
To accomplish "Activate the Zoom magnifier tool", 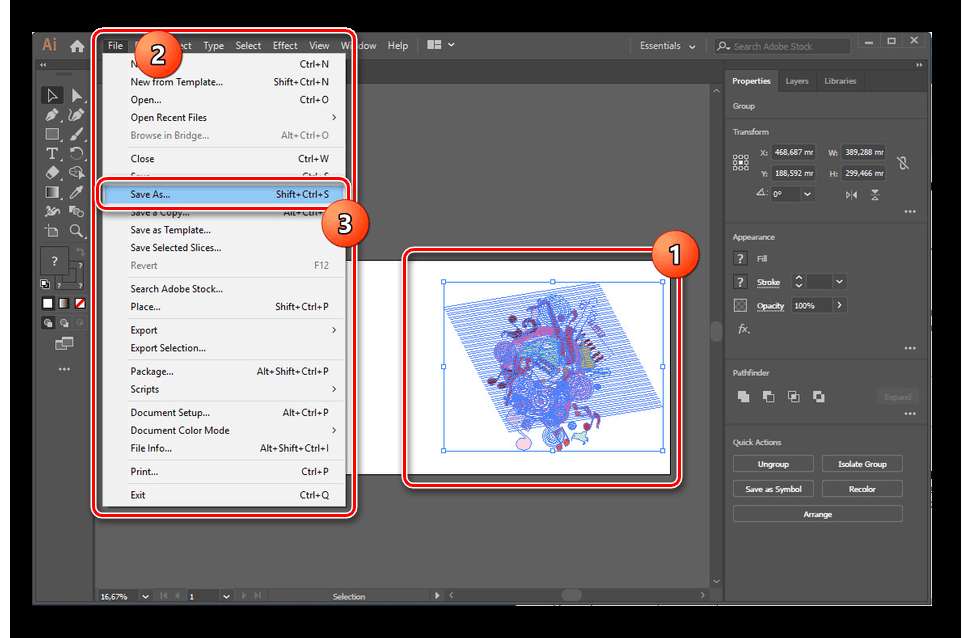I will (x=77, y=230).
